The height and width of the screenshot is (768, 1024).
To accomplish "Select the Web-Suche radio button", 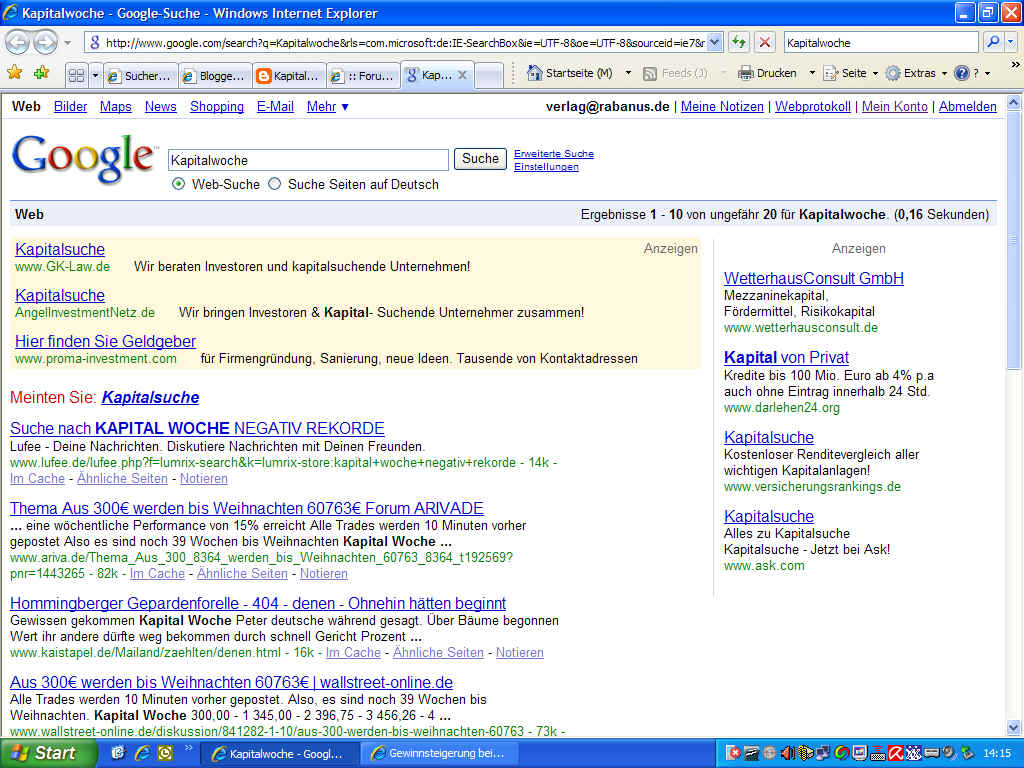I will pos(178,184).
